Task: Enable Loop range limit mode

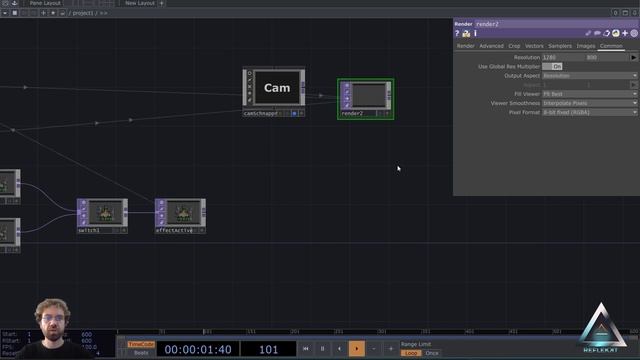Action: pyautogui.click(x=411, y=353)
